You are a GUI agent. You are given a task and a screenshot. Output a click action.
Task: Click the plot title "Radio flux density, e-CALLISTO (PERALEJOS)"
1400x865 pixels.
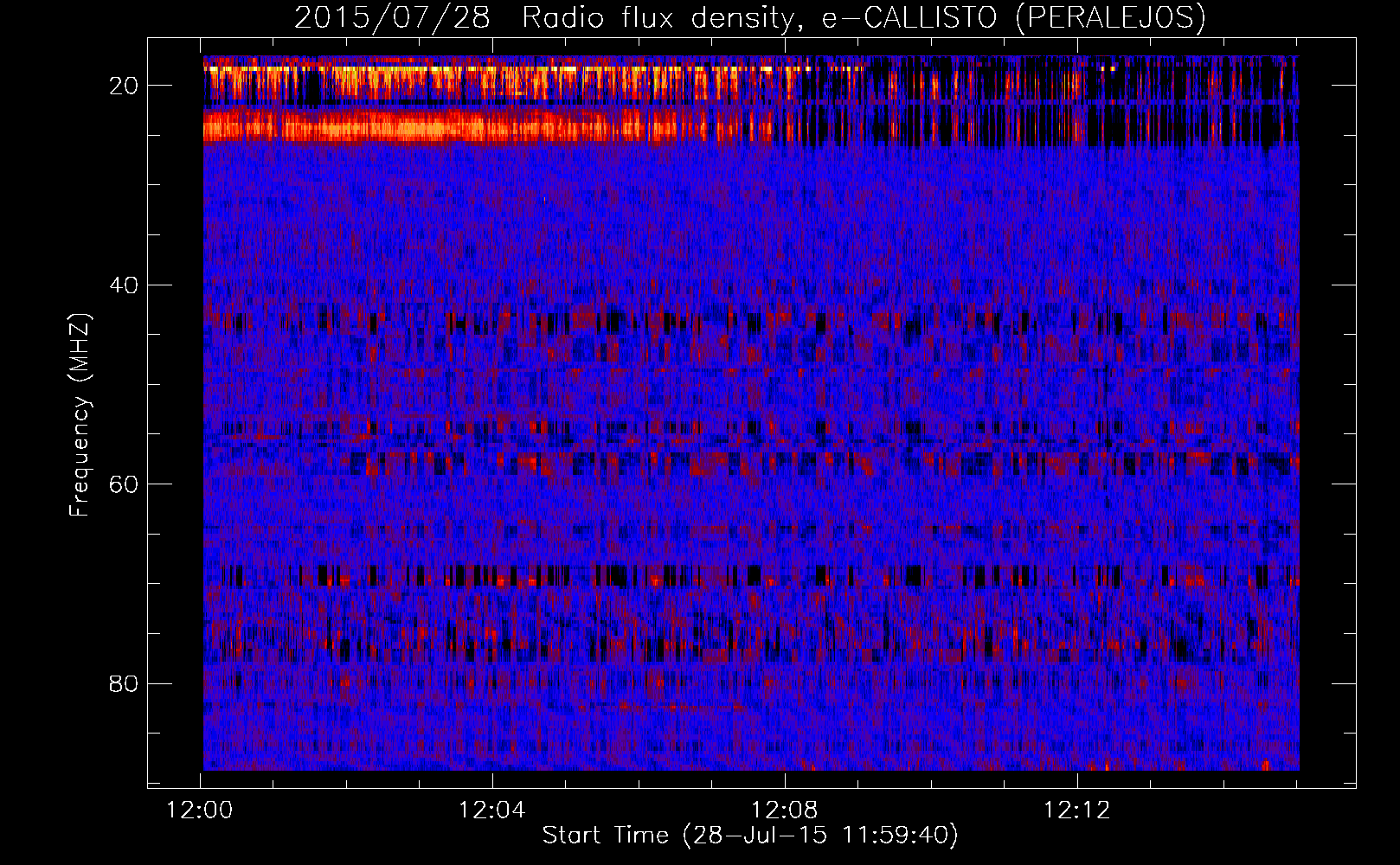click(864, 17)
